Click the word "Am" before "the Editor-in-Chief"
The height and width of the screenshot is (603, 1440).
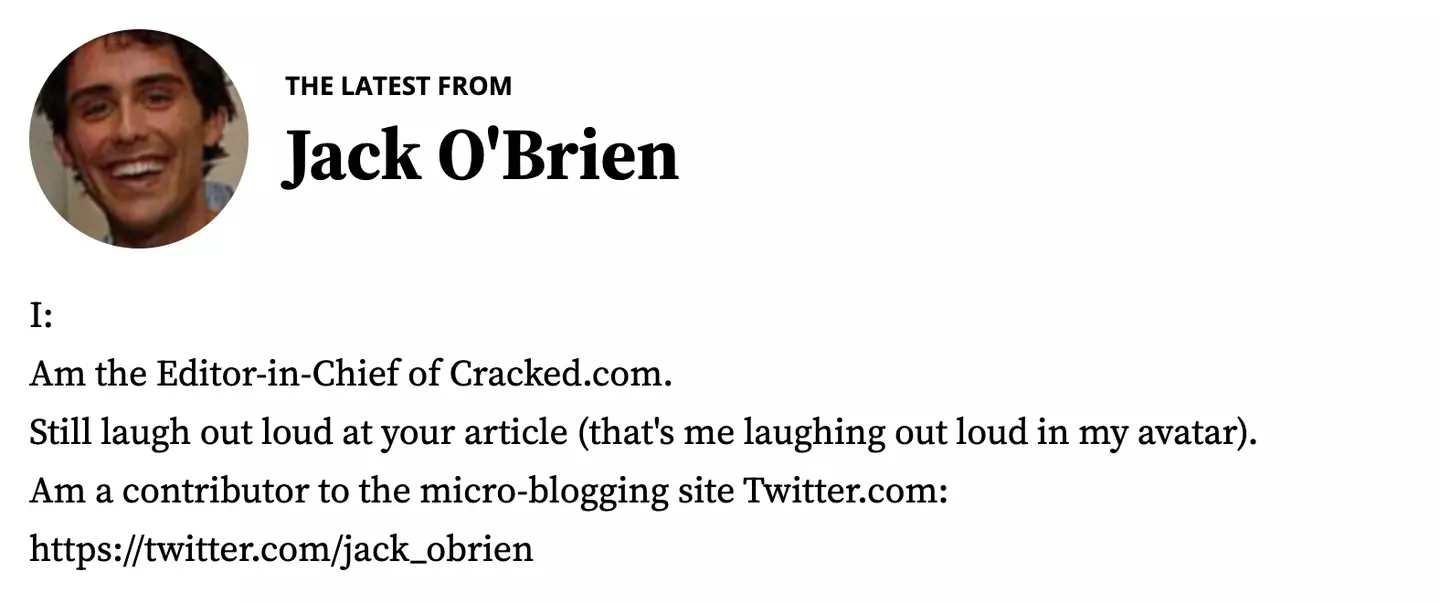pos(48,374)
